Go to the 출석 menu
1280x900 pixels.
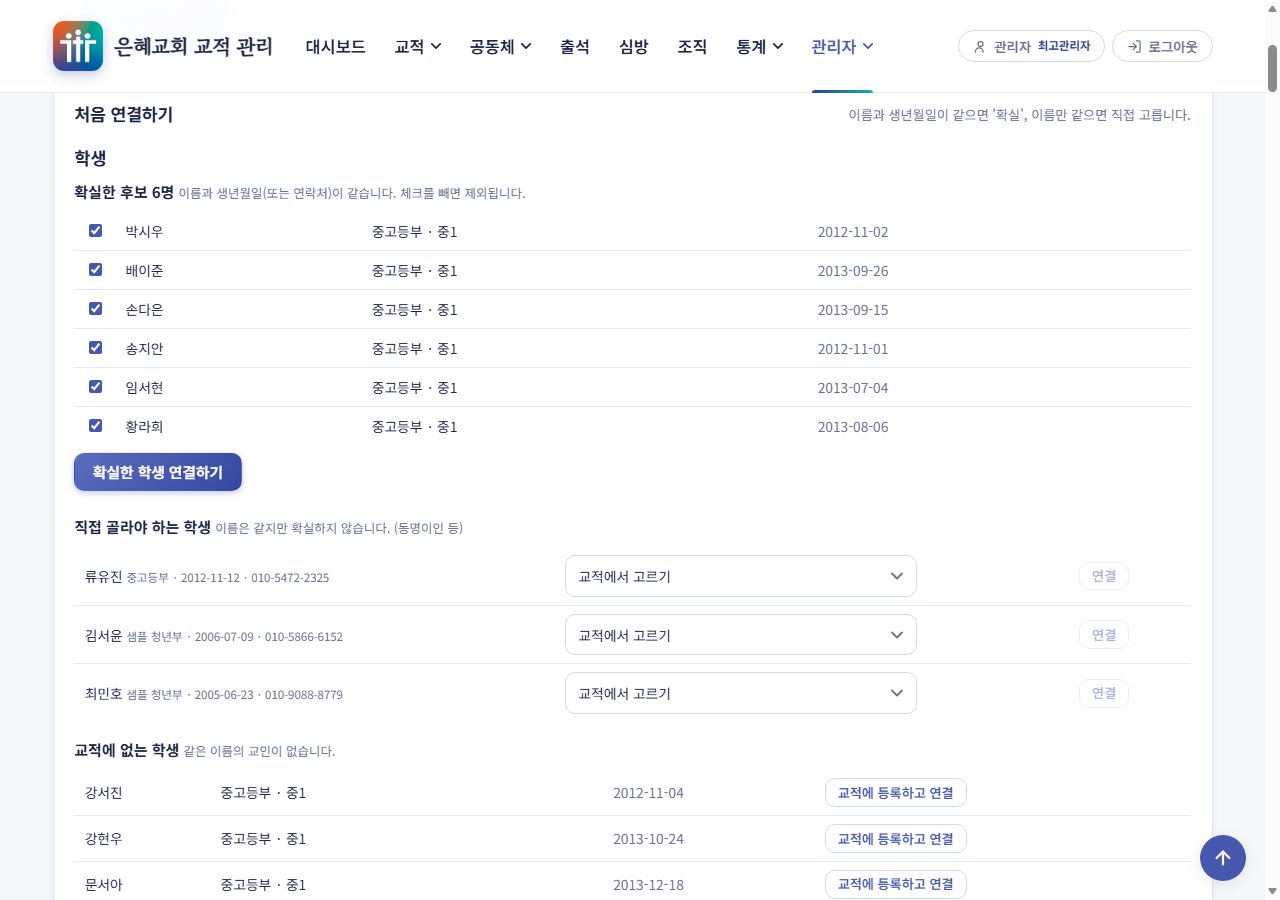click(574, 46)
